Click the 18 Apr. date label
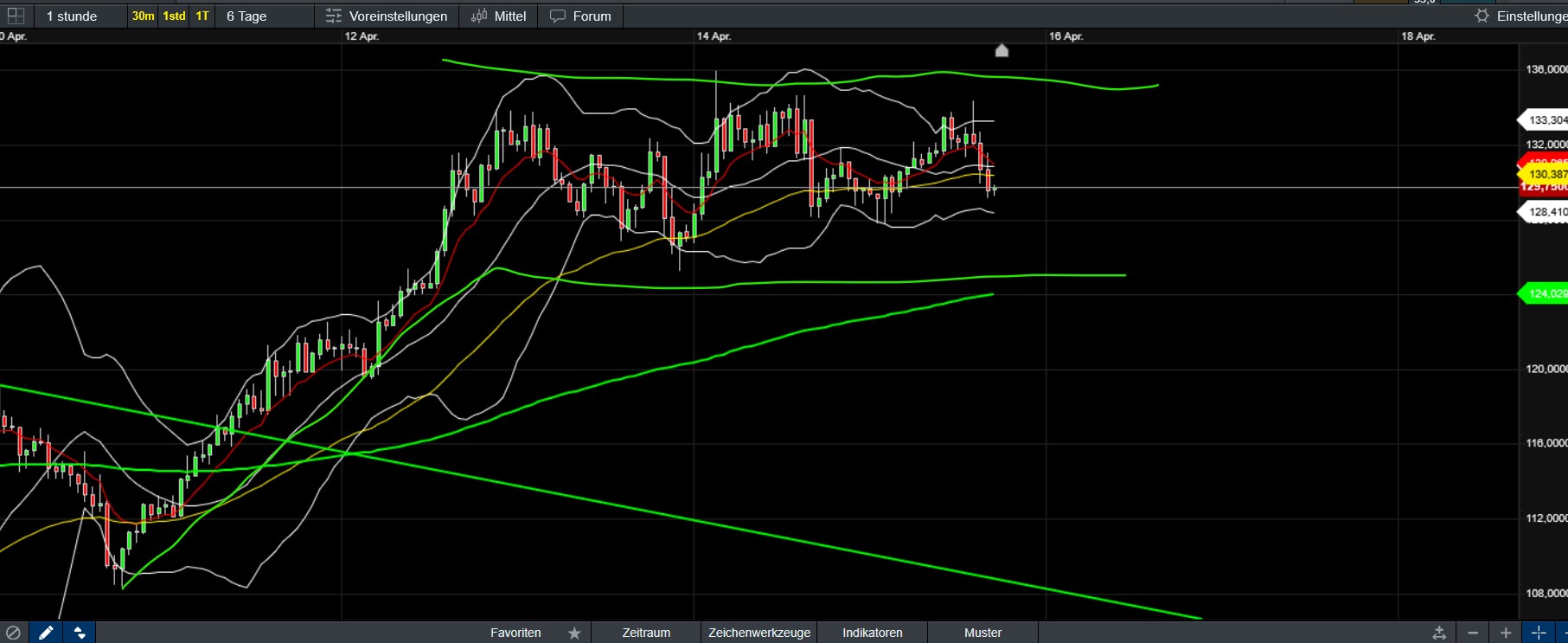The width and height of the screenshot is (1568, 643). click(x=1418, y=36)
